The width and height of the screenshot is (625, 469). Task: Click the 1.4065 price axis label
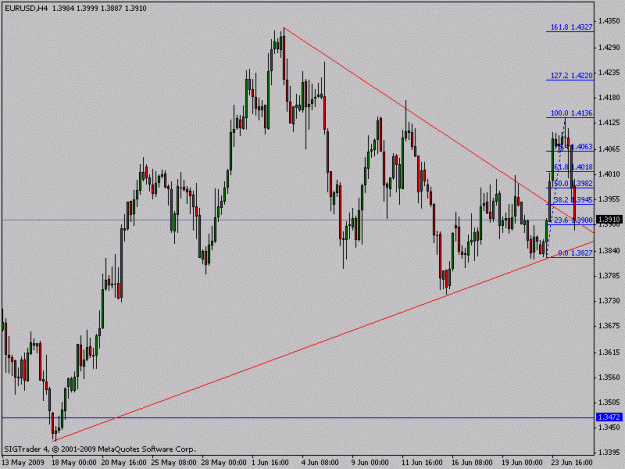coord(609,149)
